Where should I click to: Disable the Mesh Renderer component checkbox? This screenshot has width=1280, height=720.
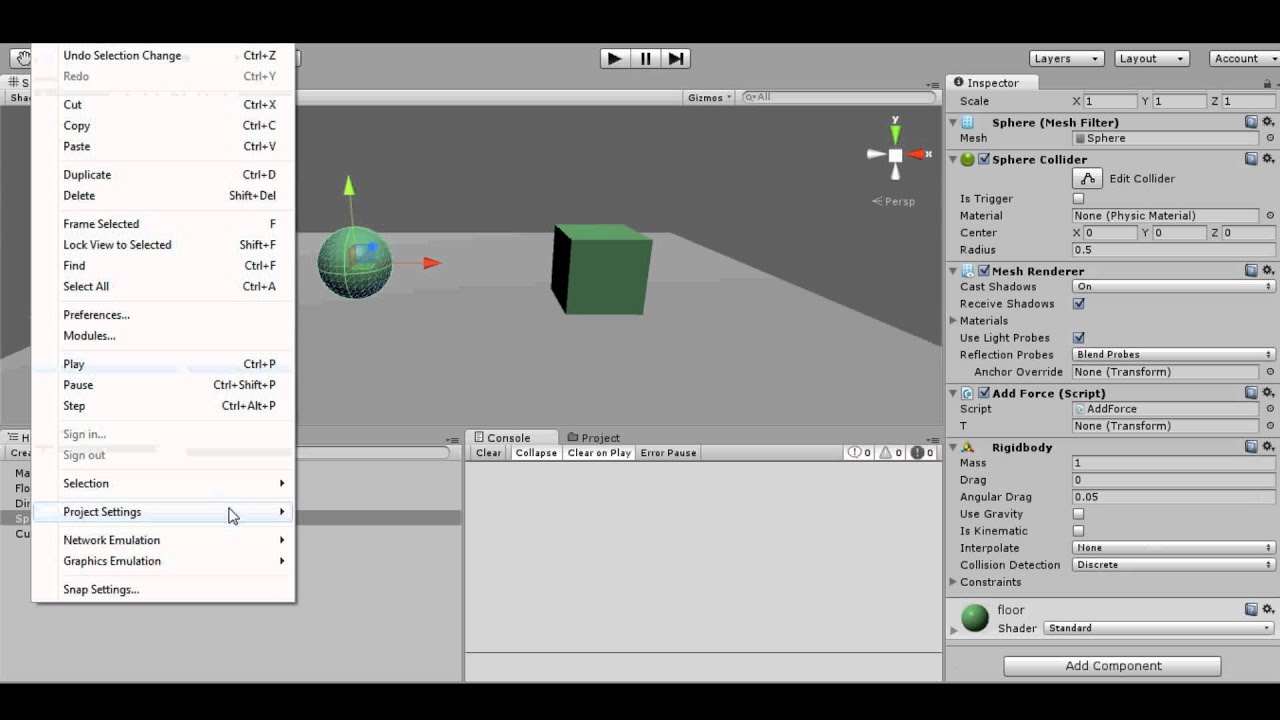[x=984, y=270]
